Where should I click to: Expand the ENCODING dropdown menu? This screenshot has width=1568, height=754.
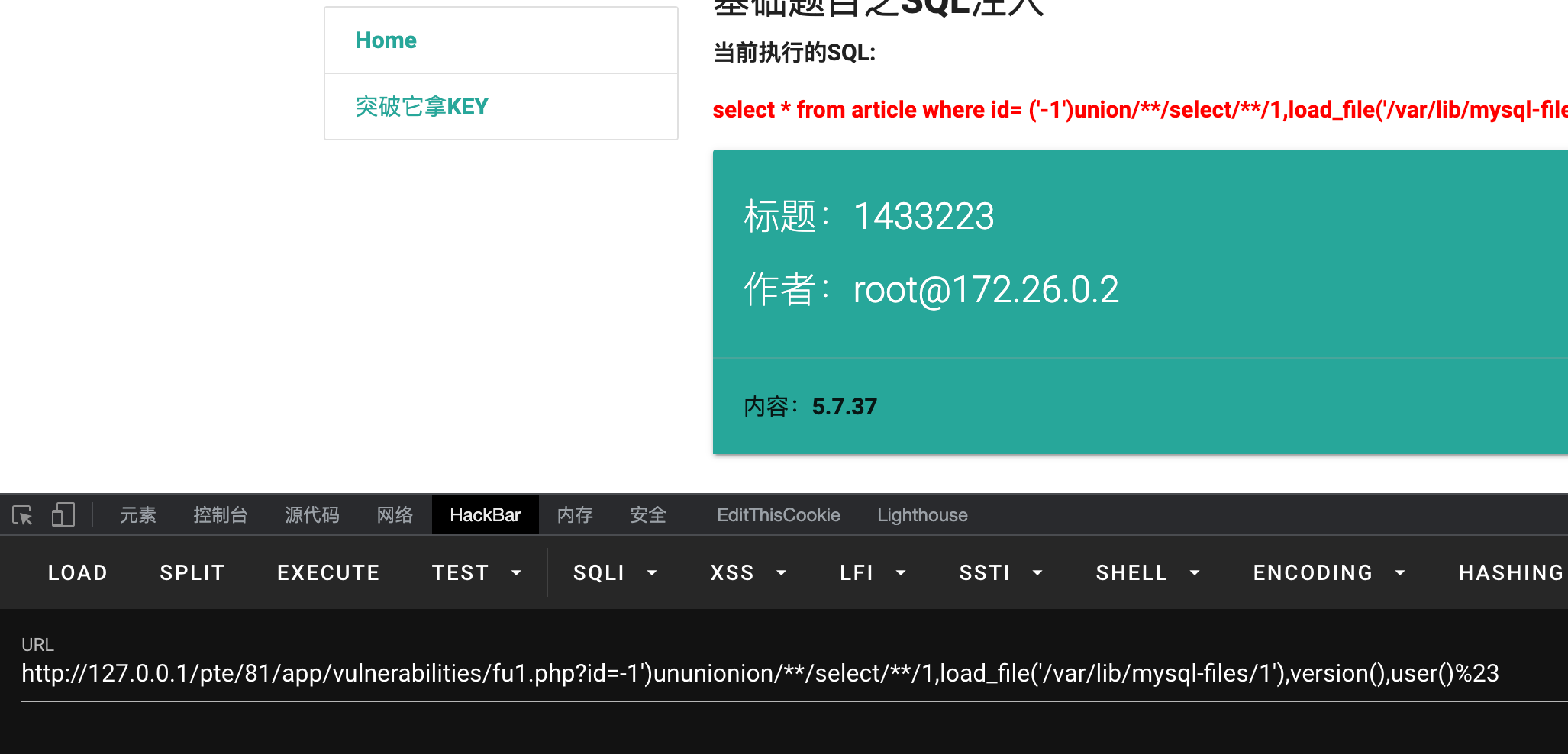1329,572
